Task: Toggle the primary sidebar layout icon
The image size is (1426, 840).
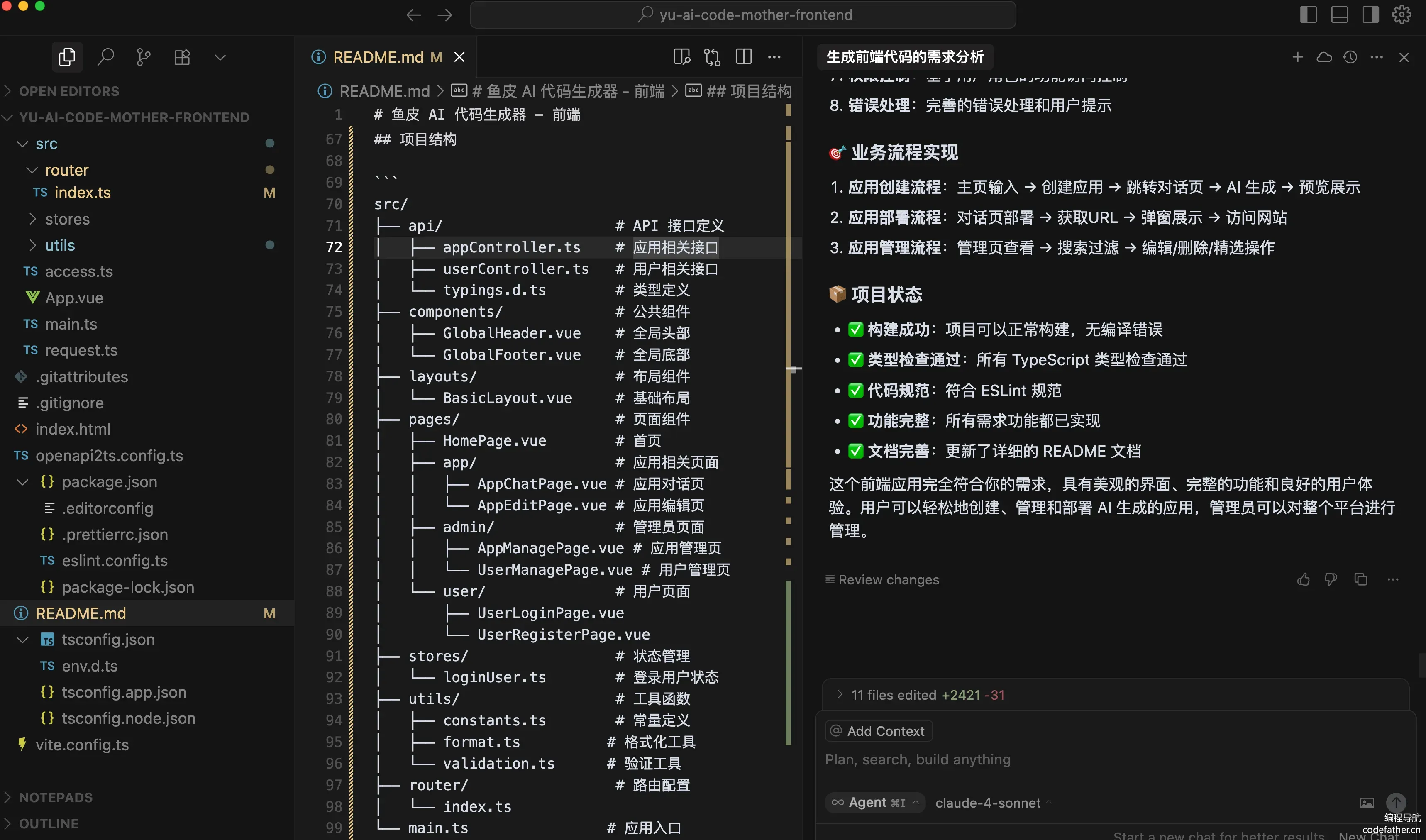Action: (1308, 15)
